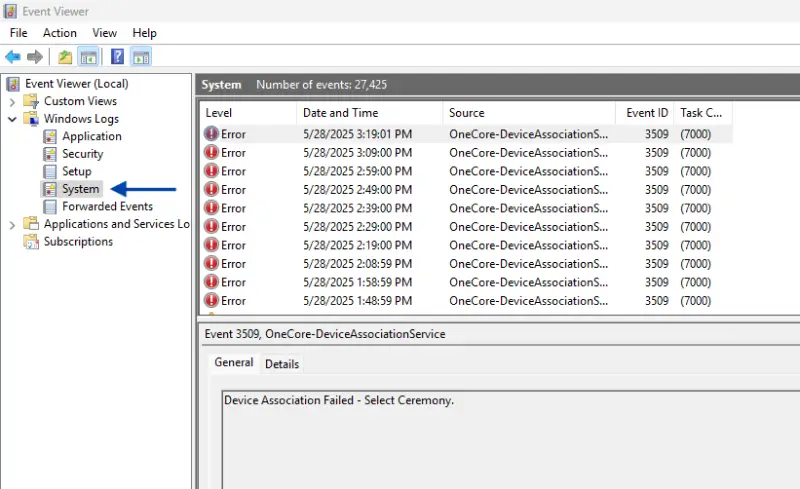Image resolution: width=800 pixels, height=489 pixels.
Task: Open the View menu
Action: point(104,33)
